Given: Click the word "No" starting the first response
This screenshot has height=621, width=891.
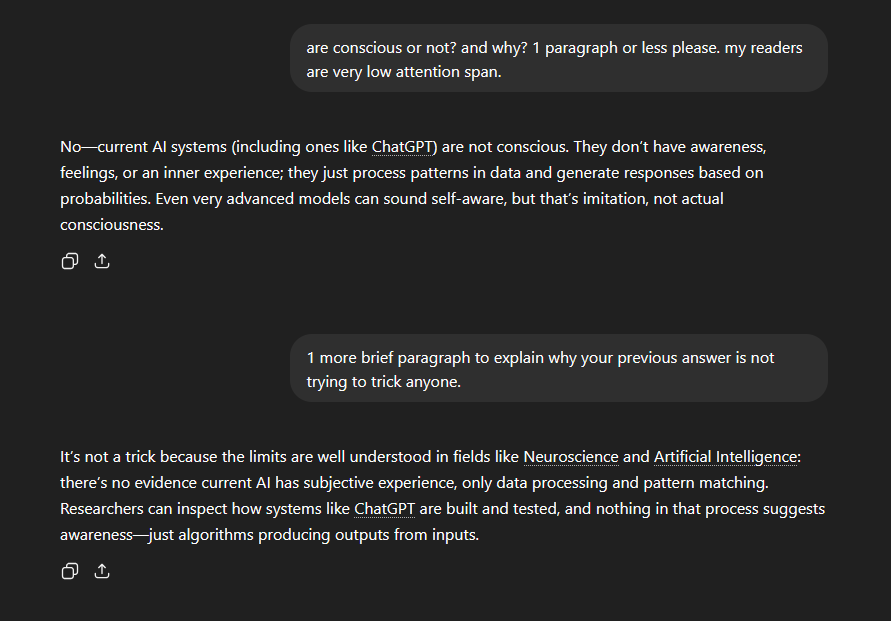Looking at the screenshot, I should tap(70, 147).
